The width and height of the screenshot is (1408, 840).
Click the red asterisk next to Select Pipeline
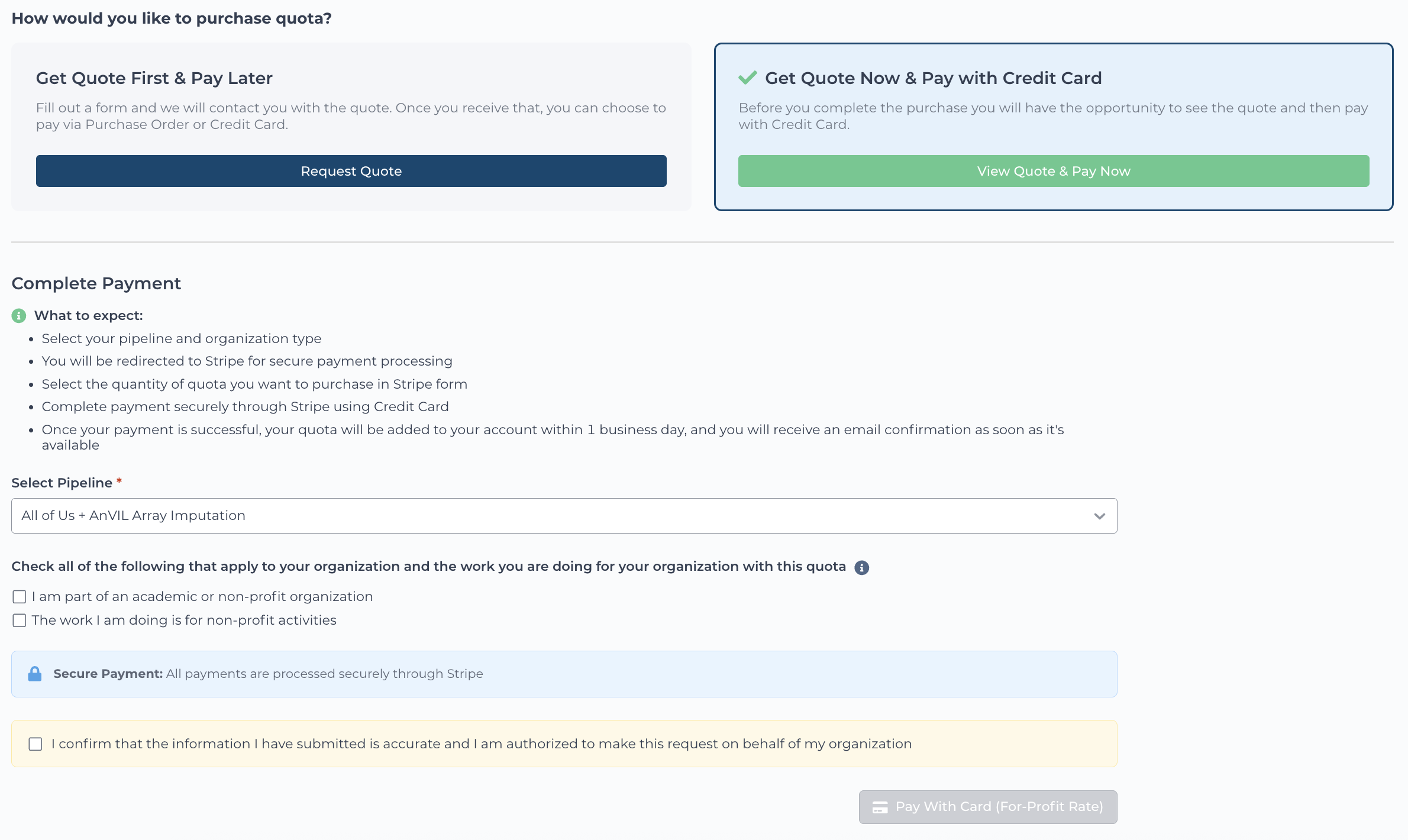[x=119, y=482]
